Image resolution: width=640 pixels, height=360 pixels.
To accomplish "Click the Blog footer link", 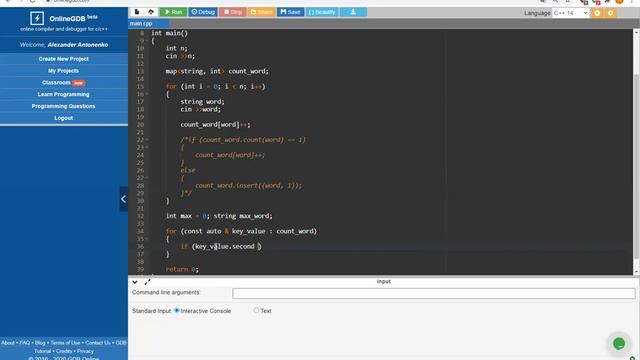I will (40, 343).
